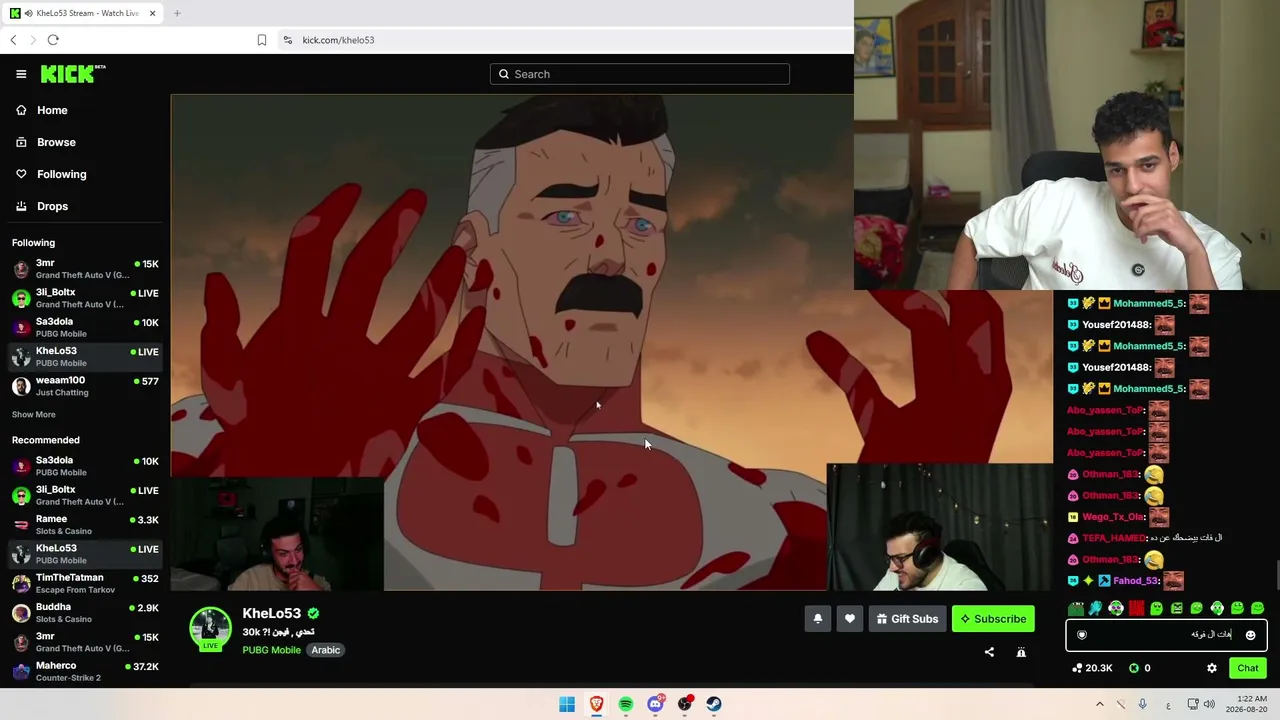Click the Kick logo
This screenshot has height=720, width=1280.
click(x=73, y=74)
